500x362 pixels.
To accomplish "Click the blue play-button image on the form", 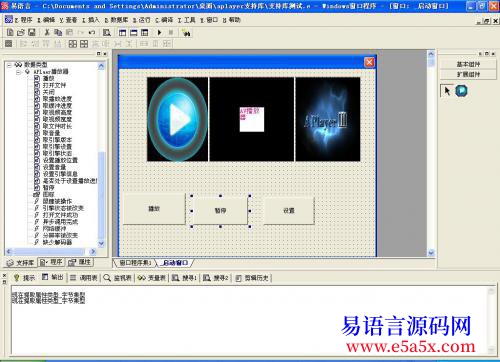I will [x=177, y=119].
